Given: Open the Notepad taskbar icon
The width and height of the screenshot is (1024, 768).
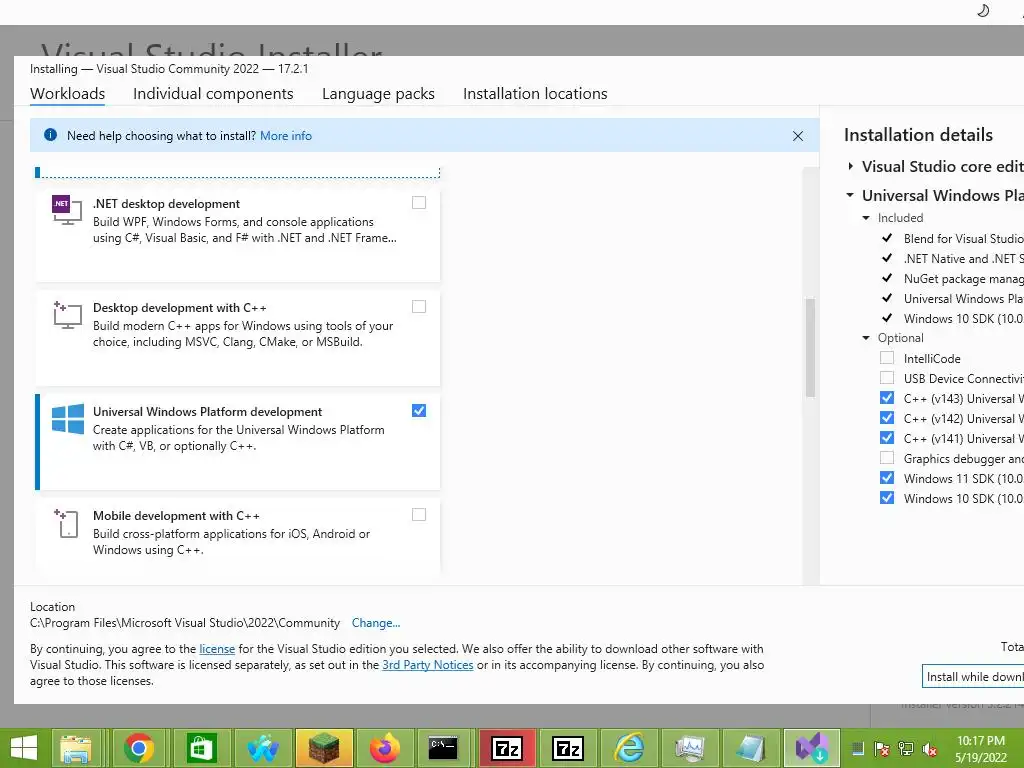Looking at the screenshot, I should [x=750, y=748].
